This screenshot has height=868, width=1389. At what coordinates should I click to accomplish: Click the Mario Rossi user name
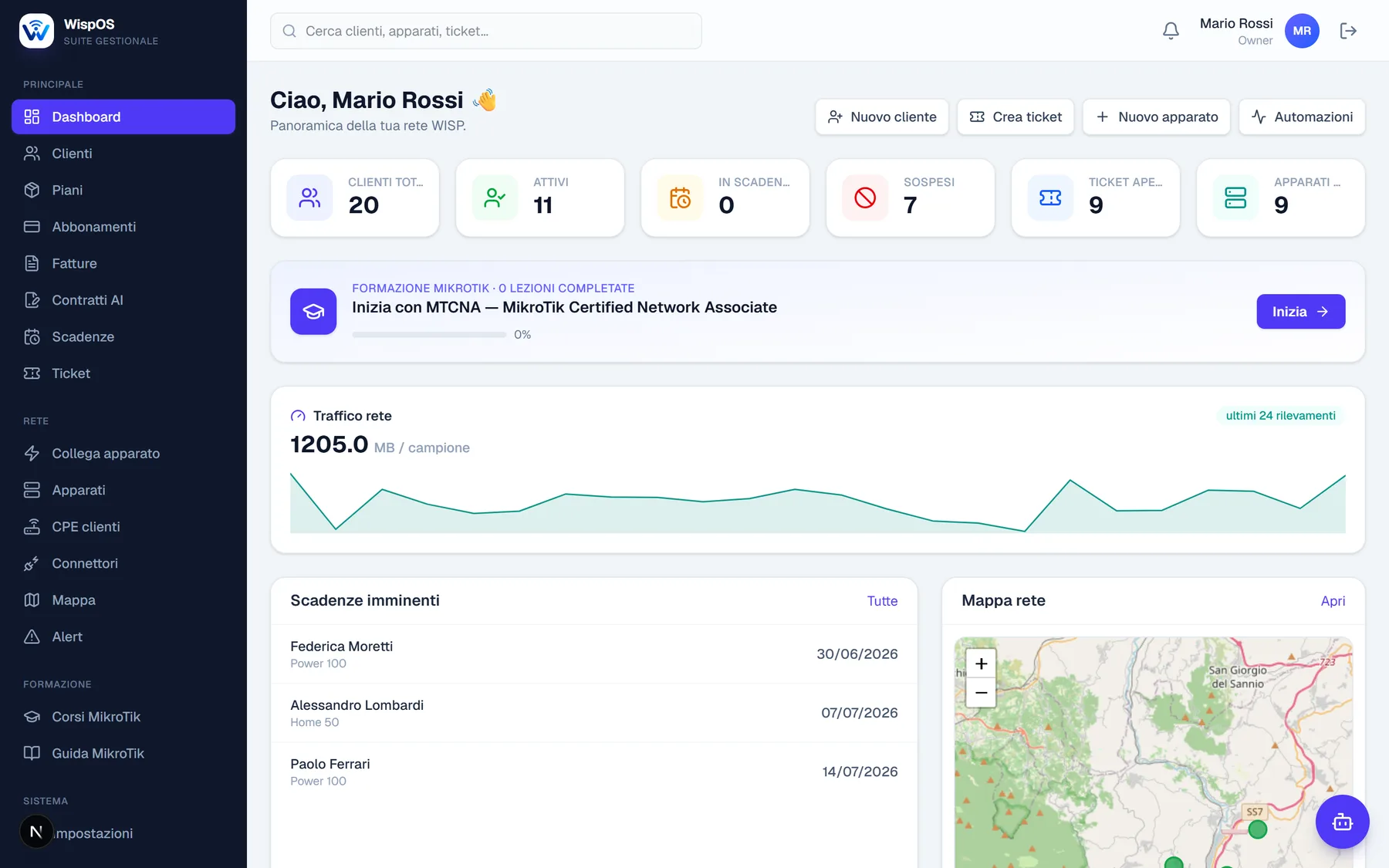(x=1236, y=23)
